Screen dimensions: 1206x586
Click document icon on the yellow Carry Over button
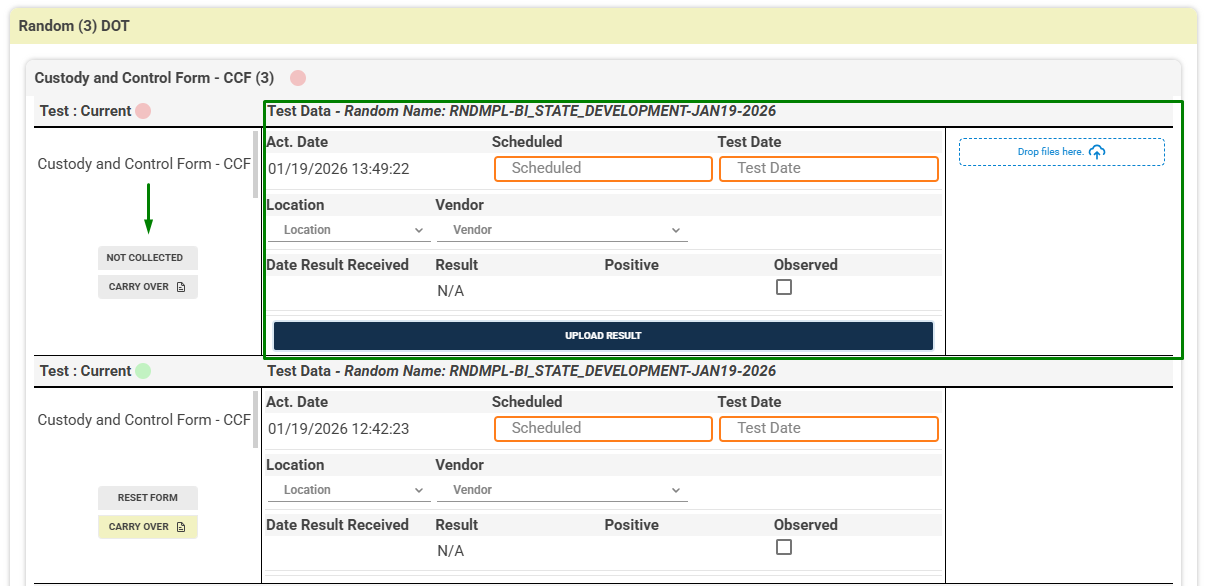pos(181,527)
